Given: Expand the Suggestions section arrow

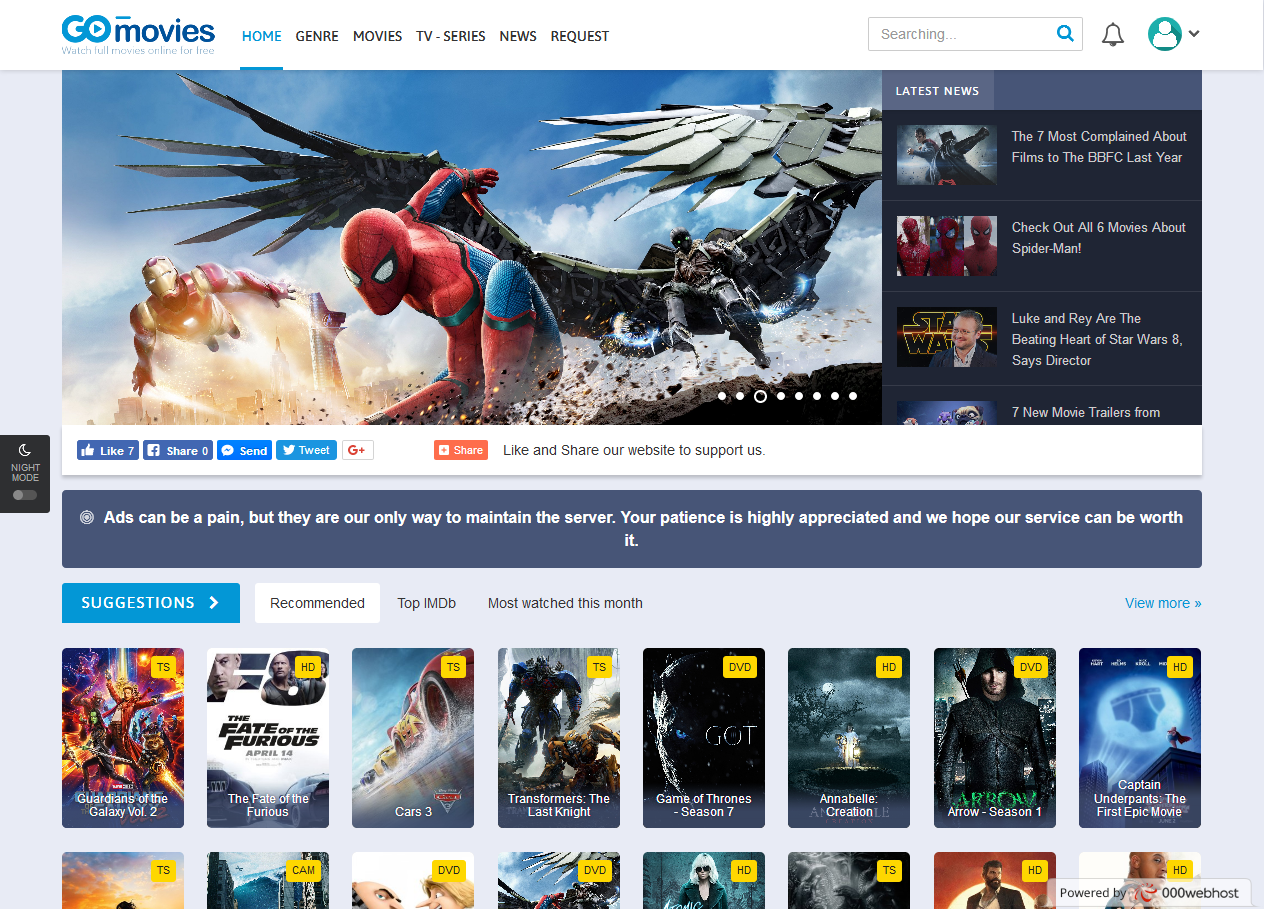Looking at the screenshot, I should click(214, 603).
